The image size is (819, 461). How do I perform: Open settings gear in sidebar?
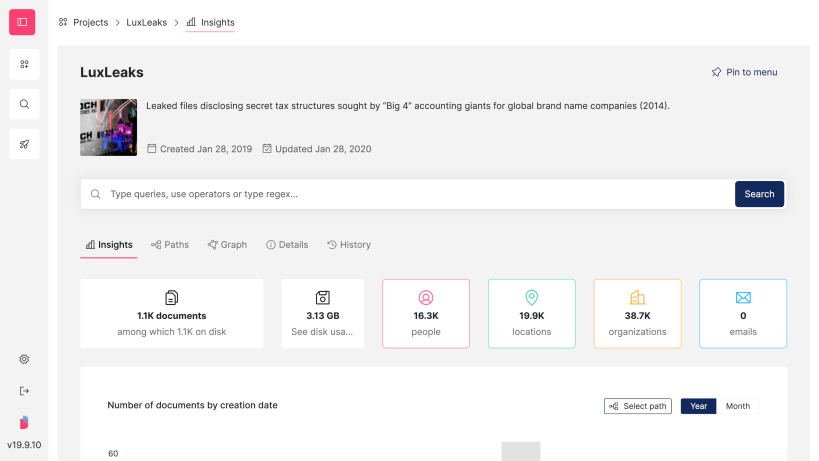point(24,359)
